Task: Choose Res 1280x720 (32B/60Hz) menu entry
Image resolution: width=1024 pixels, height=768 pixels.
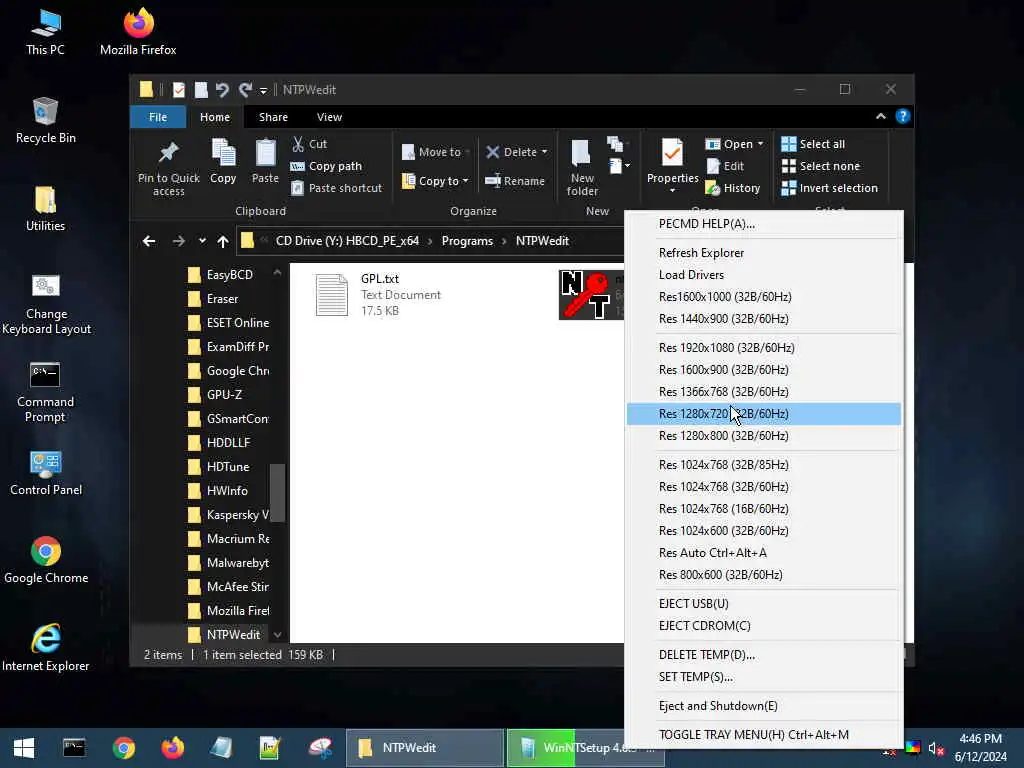Action: tap(763, 414)
